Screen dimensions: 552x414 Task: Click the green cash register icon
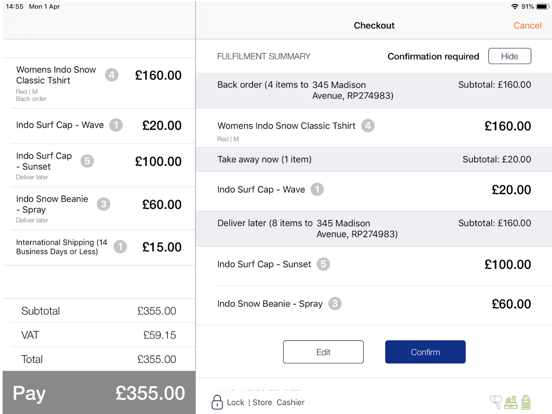coord(511,402)
